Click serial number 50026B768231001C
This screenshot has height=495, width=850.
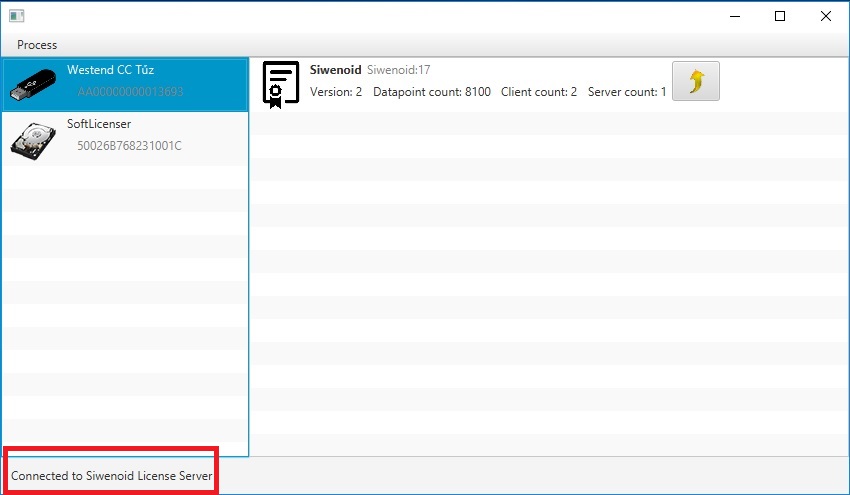coord(129,146)
